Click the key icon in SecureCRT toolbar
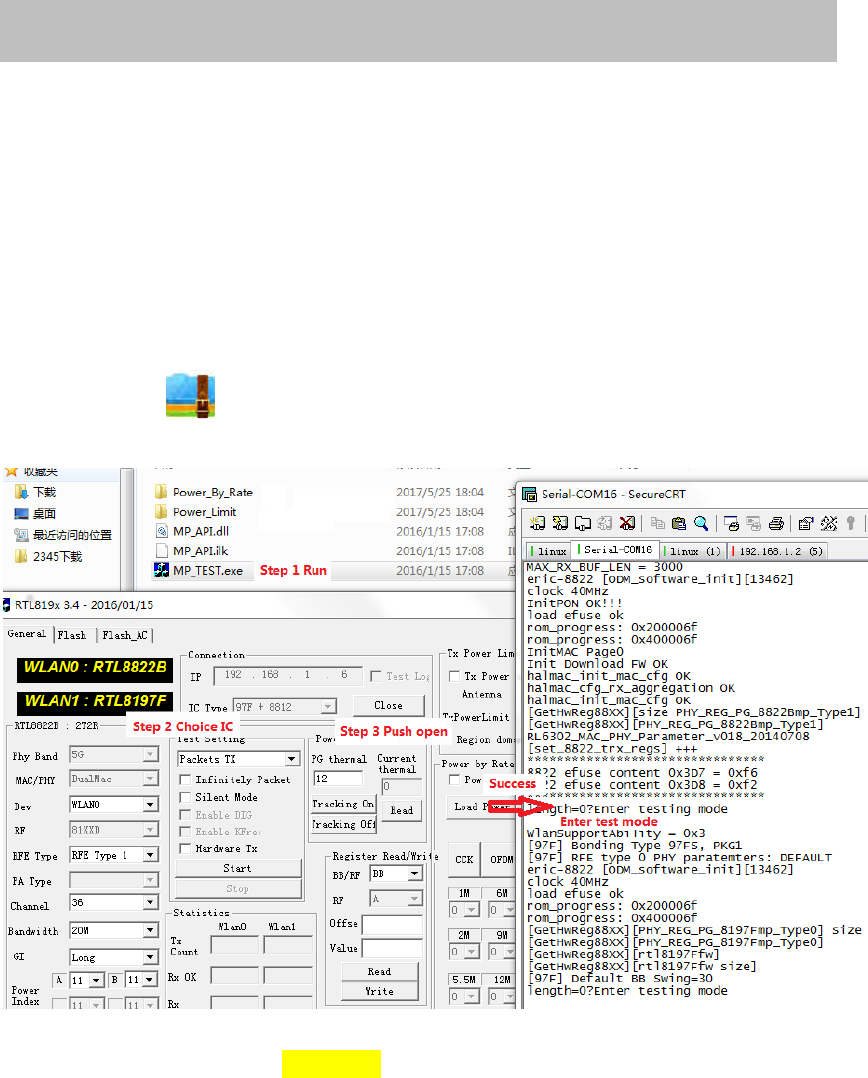 pos(851,523)
